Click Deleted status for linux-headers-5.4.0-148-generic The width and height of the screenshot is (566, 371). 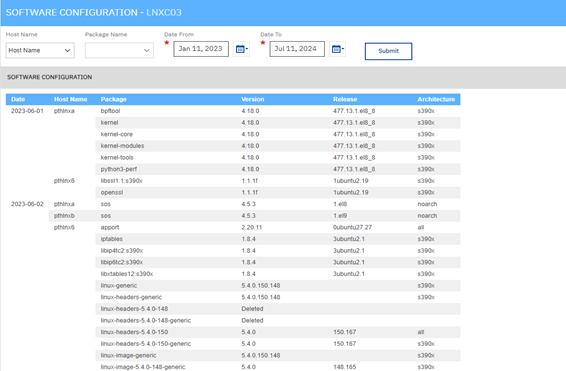[252, 320]
